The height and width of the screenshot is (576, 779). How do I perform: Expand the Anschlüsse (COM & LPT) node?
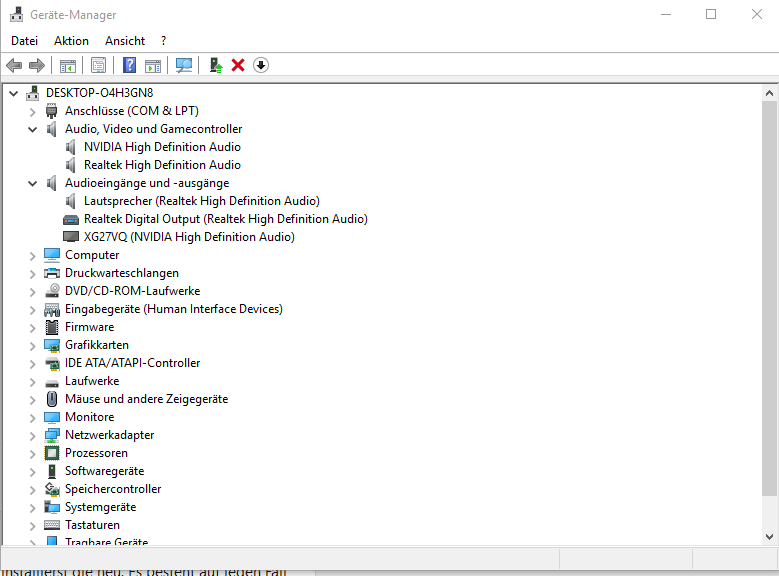[32, 111]
